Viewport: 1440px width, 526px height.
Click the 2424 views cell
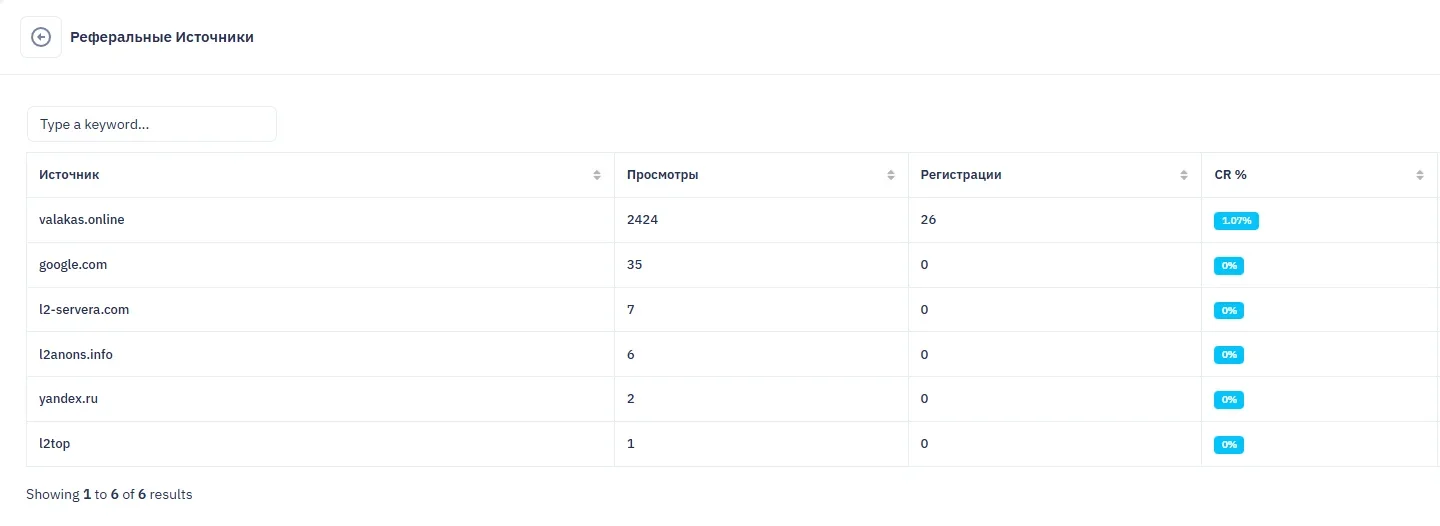click(x=642, y=220)
